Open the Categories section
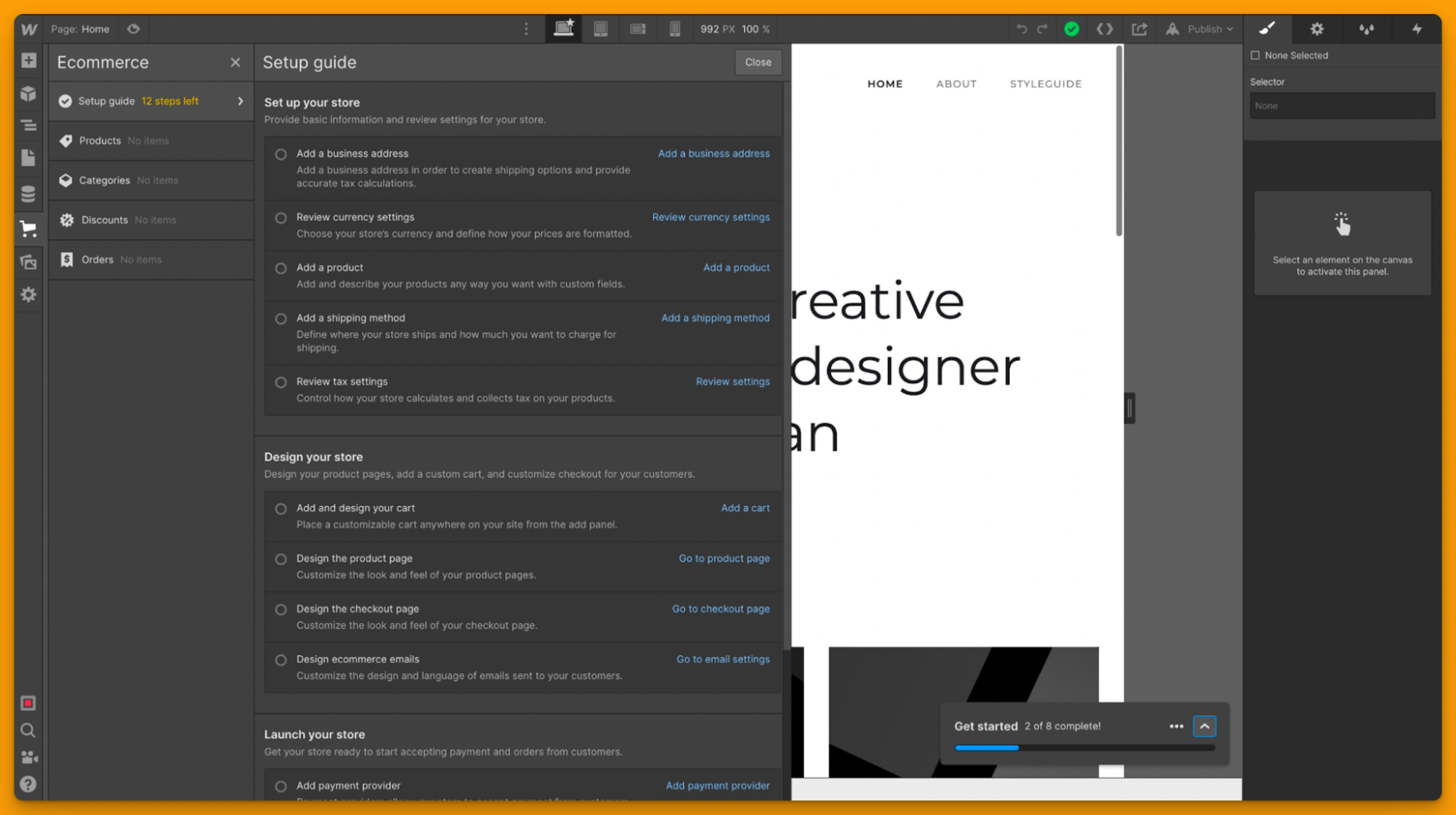Screen dimensions: 1456x815 point(151,181)
